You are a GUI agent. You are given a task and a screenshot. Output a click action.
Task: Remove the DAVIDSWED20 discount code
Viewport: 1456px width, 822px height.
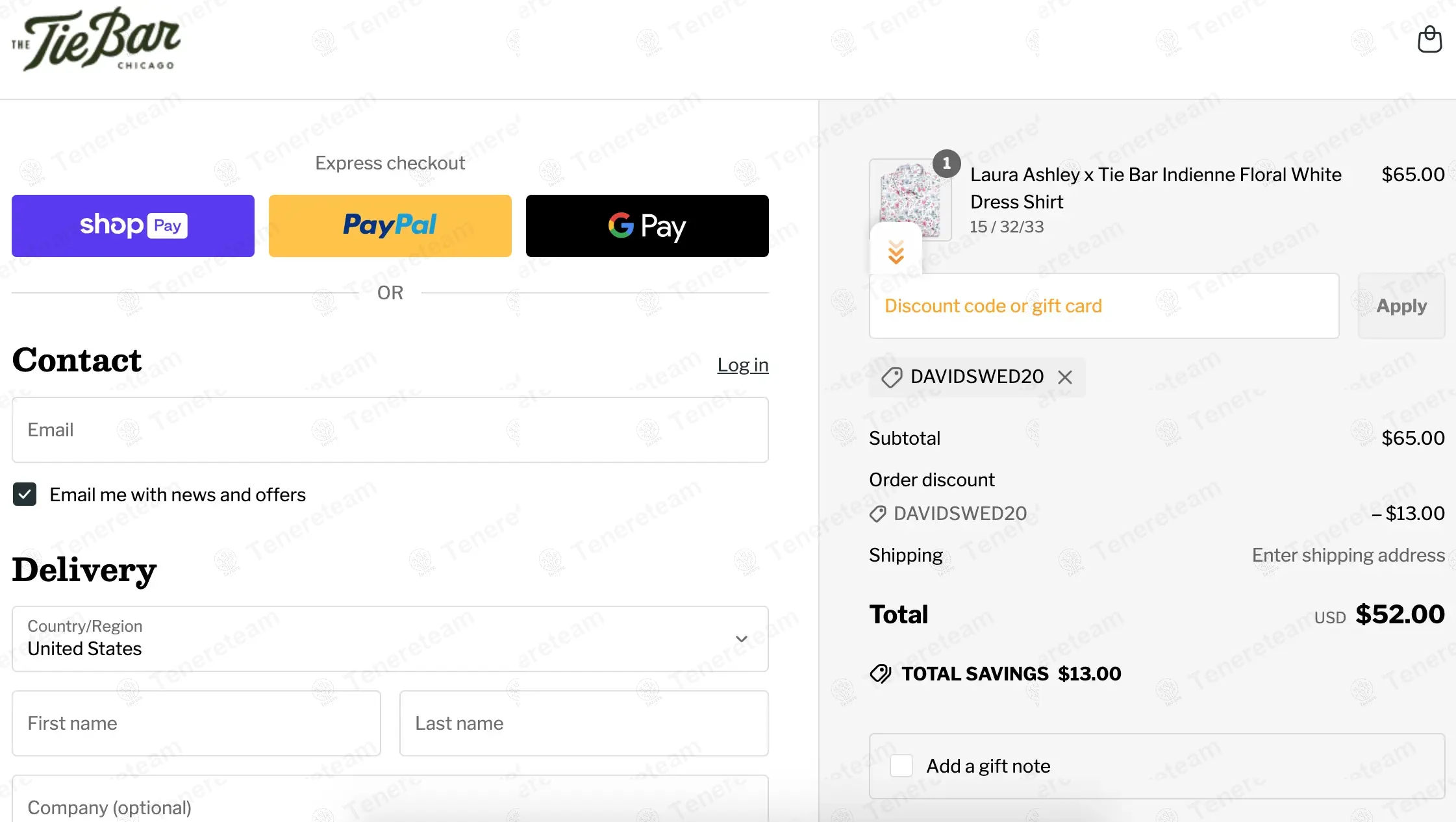1065,377
